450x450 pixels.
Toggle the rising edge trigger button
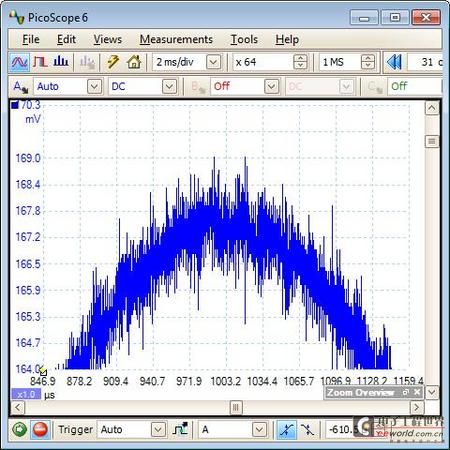[286, 429]
